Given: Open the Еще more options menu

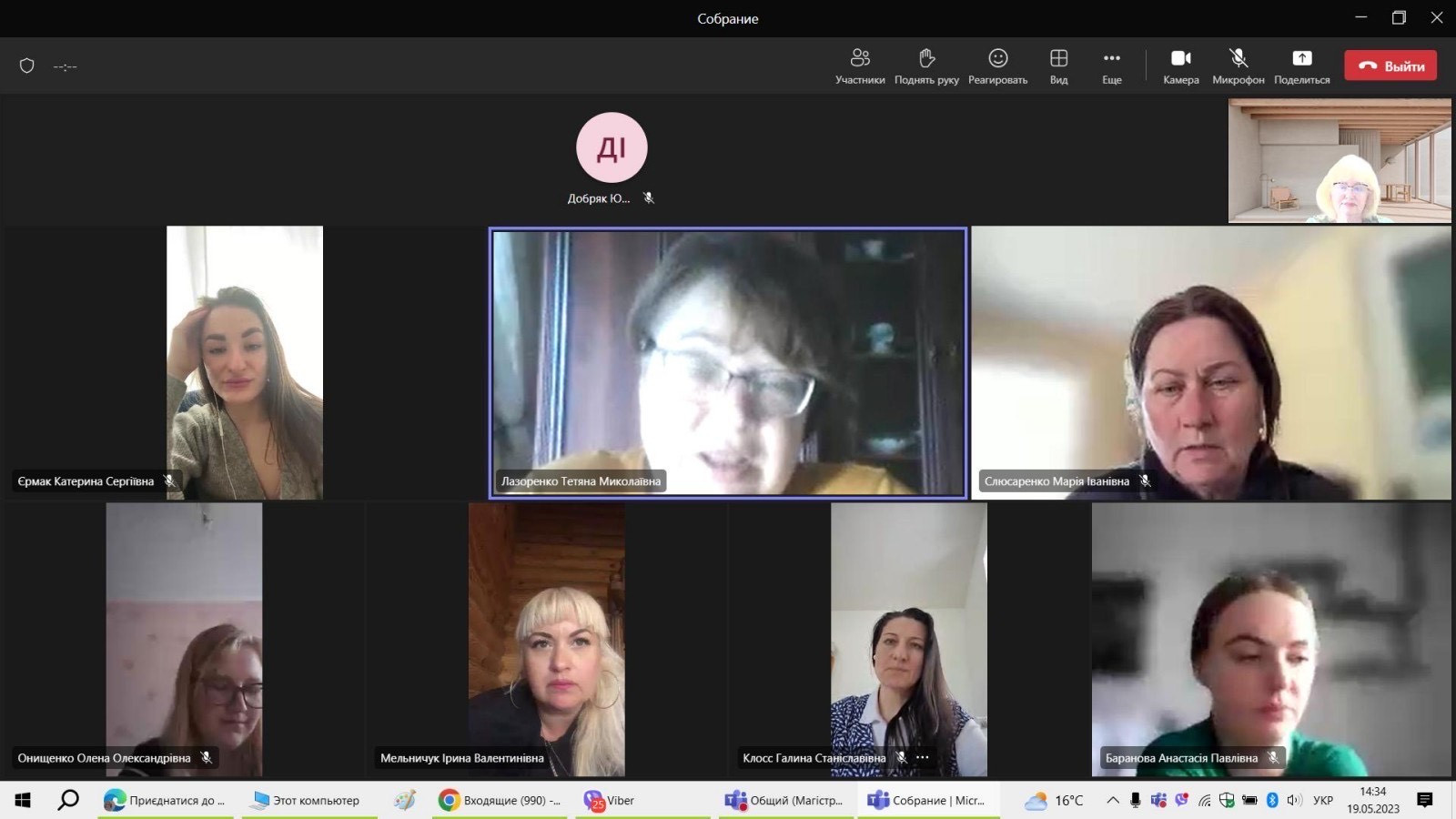Looking at the screenshot, I should (x=1111, y=66).
